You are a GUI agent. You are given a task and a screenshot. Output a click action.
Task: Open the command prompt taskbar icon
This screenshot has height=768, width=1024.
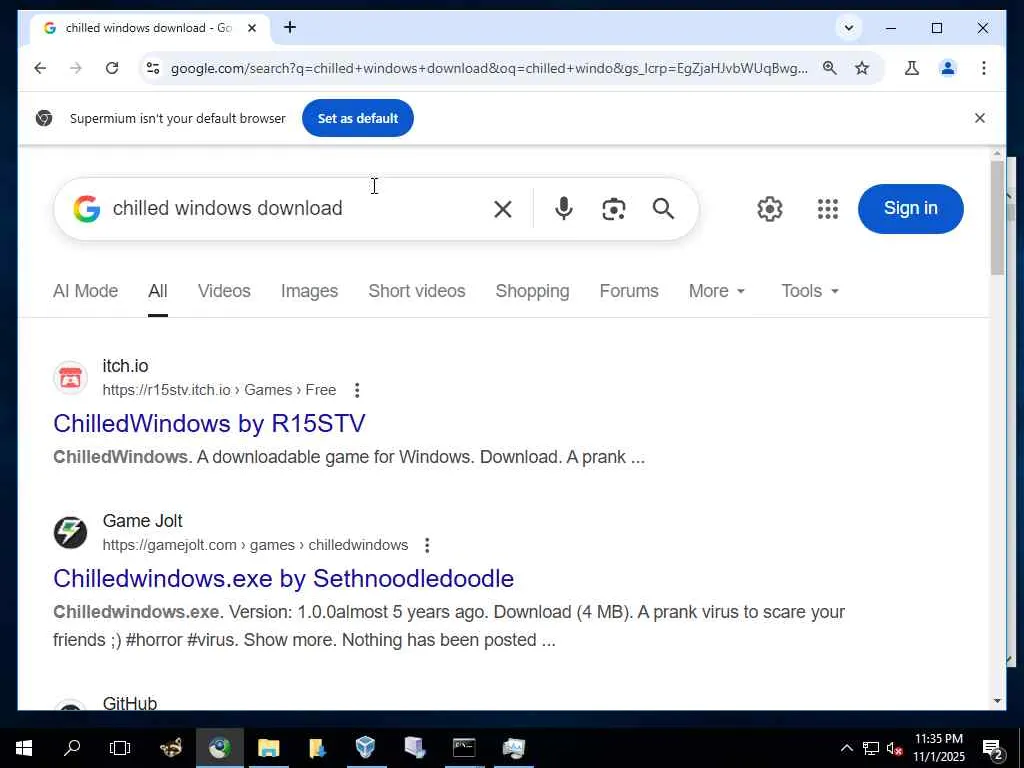tap(464, 748)
